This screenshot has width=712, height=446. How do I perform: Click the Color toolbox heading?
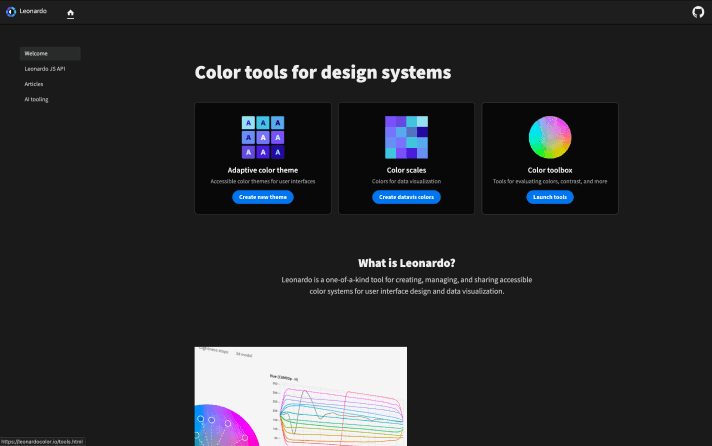[x=550, y=170]
